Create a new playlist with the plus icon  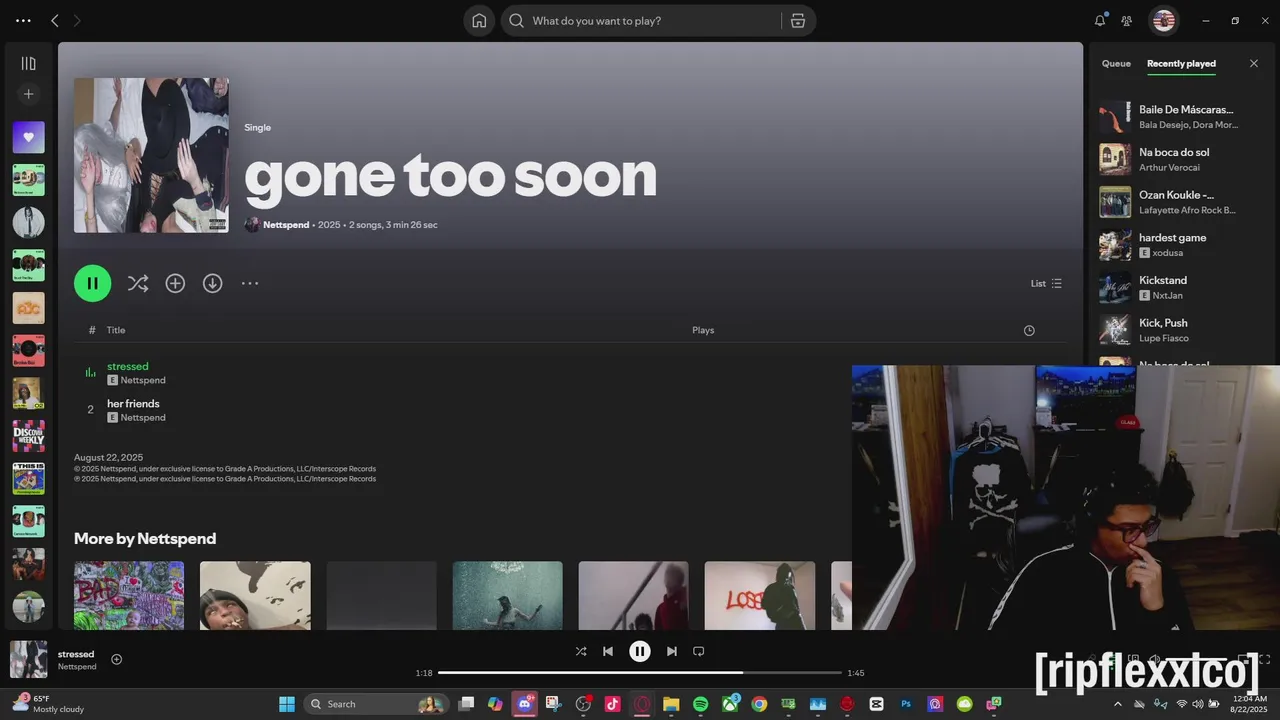point(28,94)
